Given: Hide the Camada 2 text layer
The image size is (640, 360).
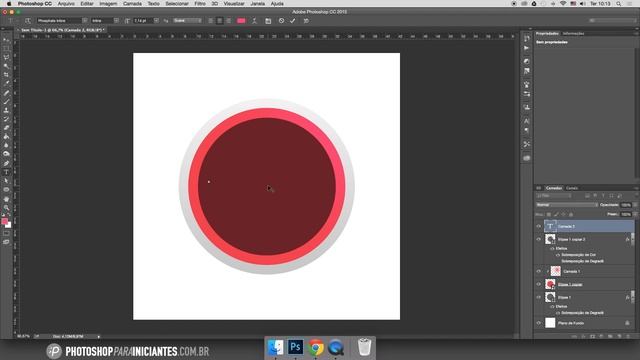Looking at the screenshot, I should [x=538, y=226].
